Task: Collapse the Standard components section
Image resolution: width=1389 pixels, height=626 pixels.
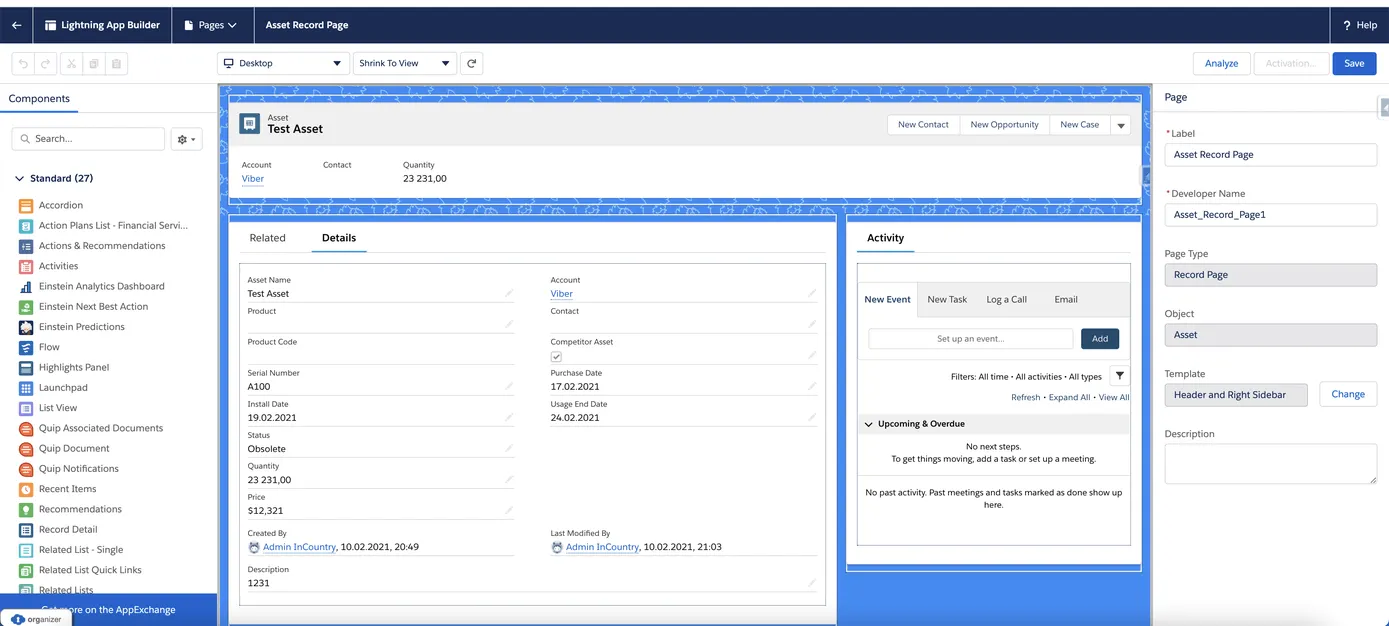Action: pos(19,179)
